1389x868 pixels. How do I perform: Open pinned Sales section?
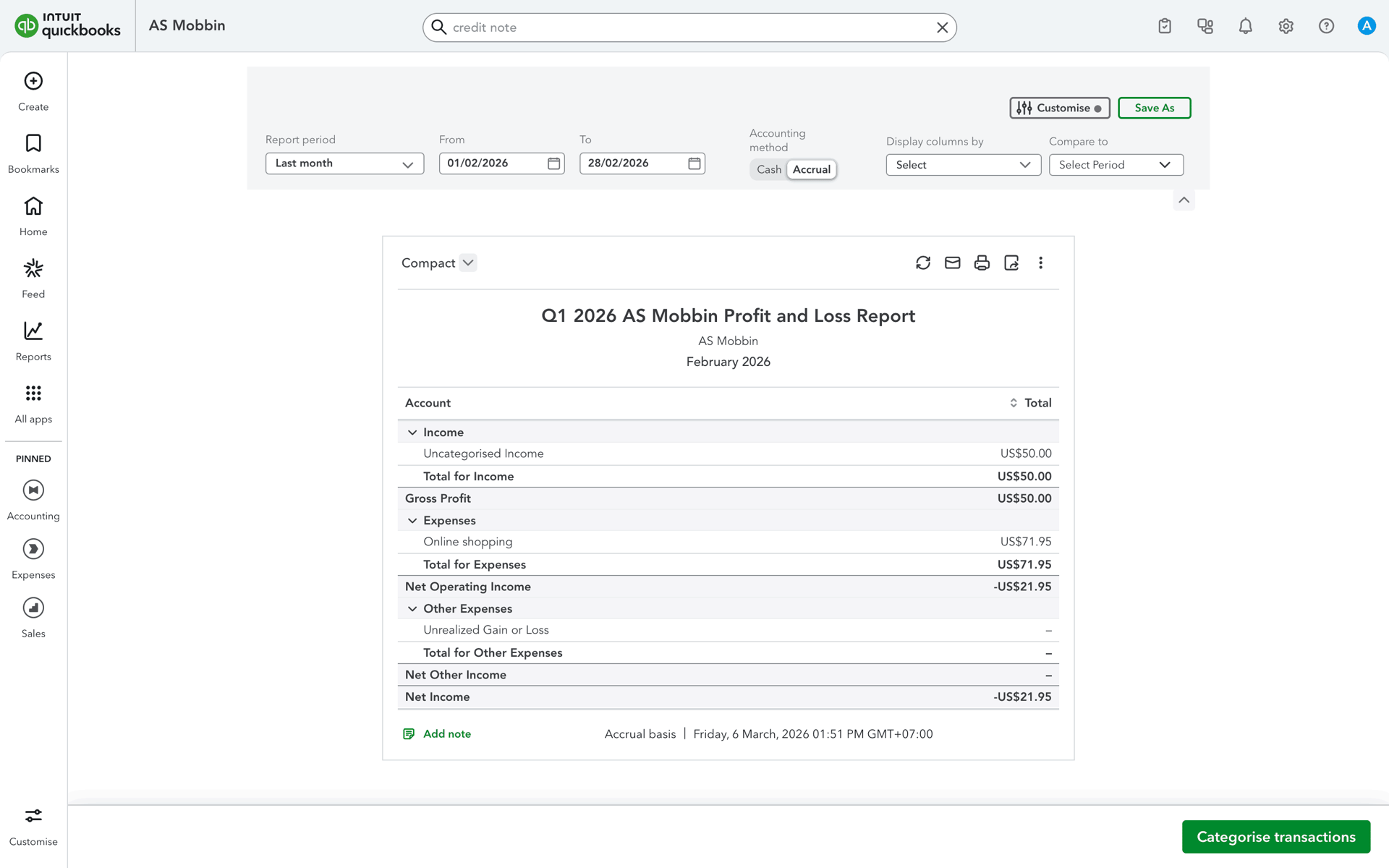(33, 617)
